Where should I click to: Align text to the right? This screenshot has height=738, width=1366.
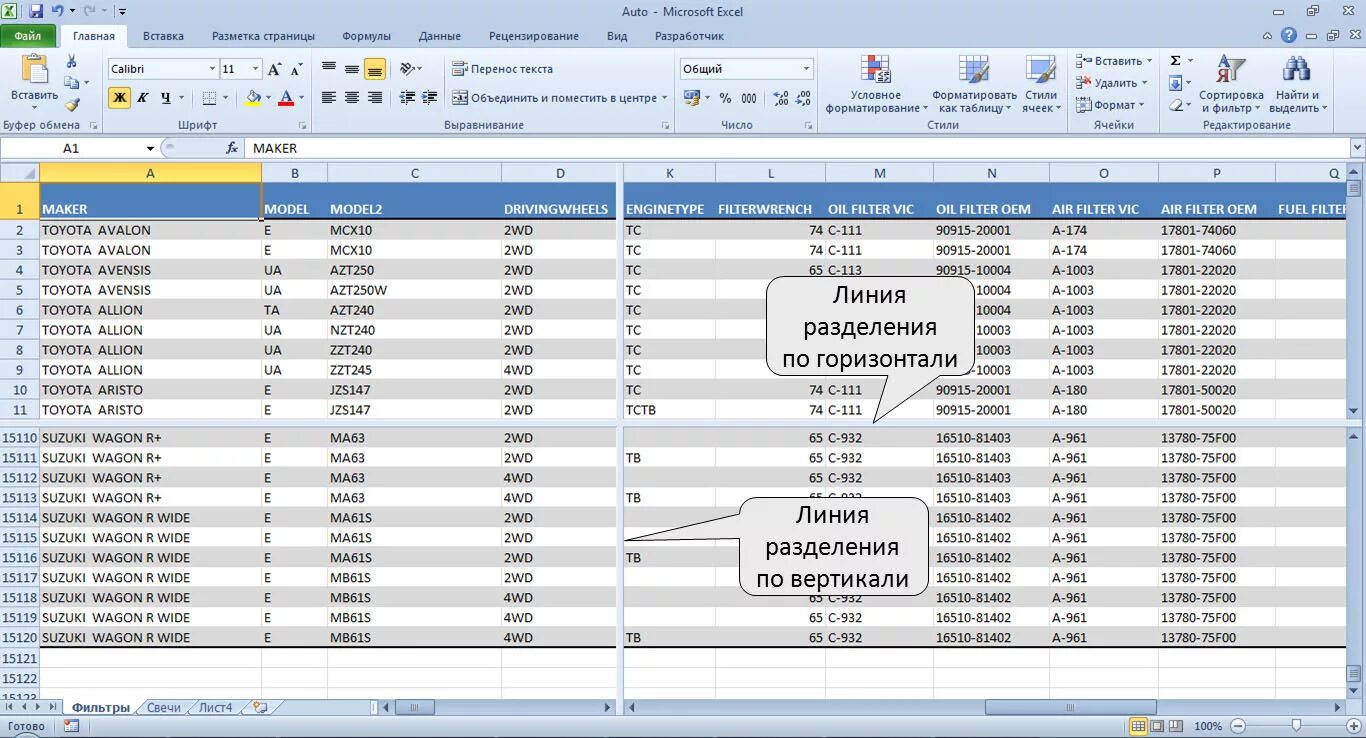(375, 98)
